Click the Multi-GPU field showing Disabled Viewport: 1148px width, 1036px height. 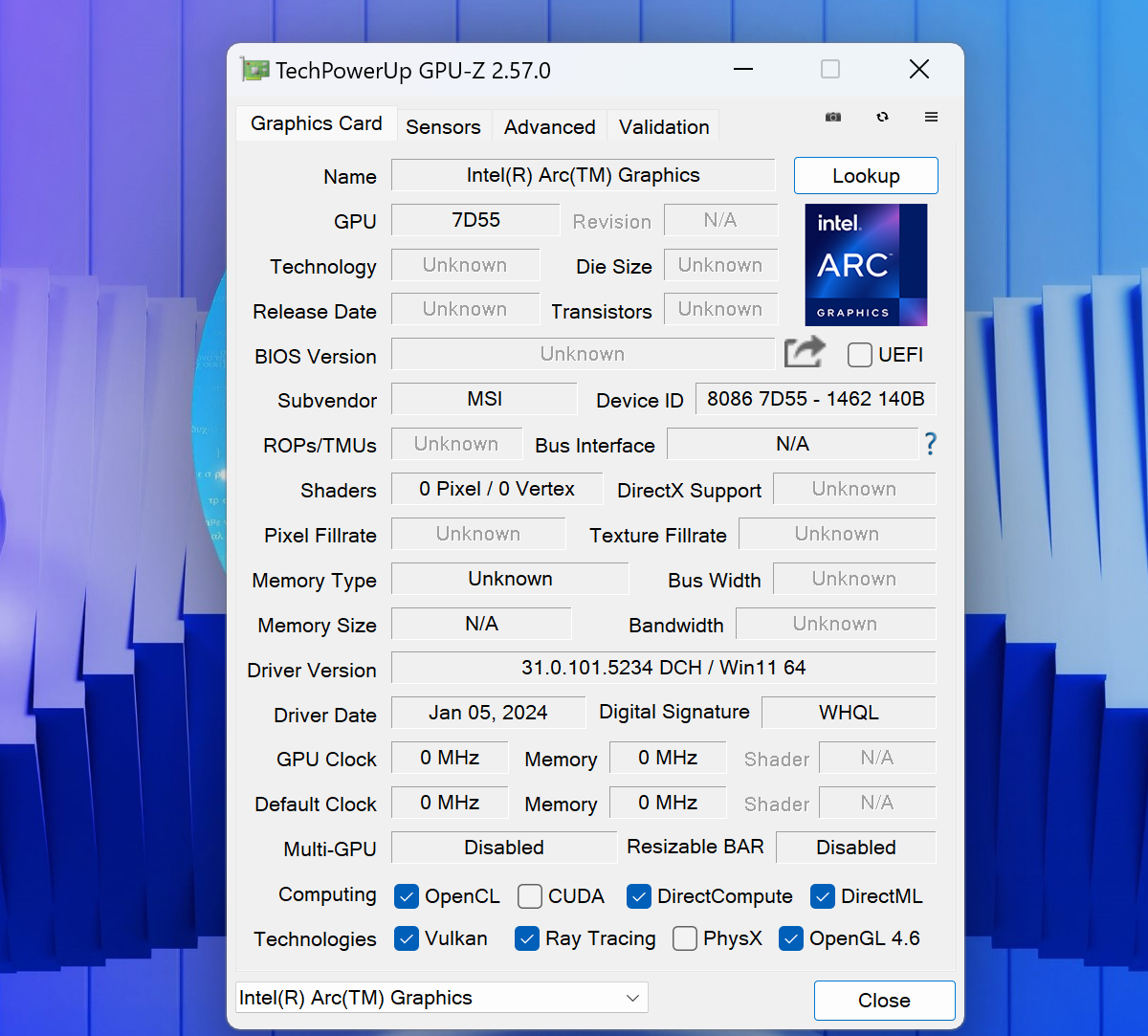pyautogui.click(x=504, y=848)
